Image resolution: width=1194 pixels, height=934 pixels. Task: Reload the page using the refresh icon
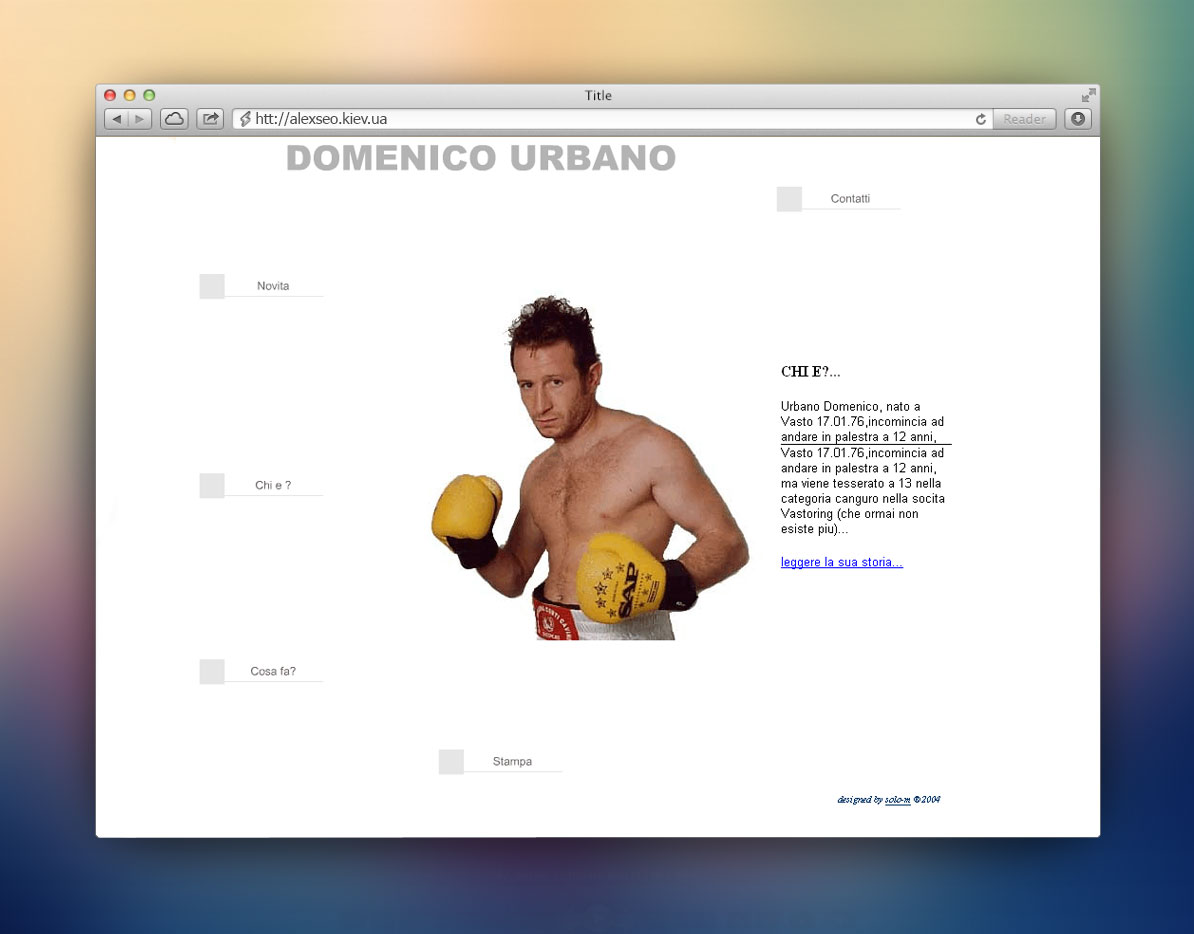[980, 118]
